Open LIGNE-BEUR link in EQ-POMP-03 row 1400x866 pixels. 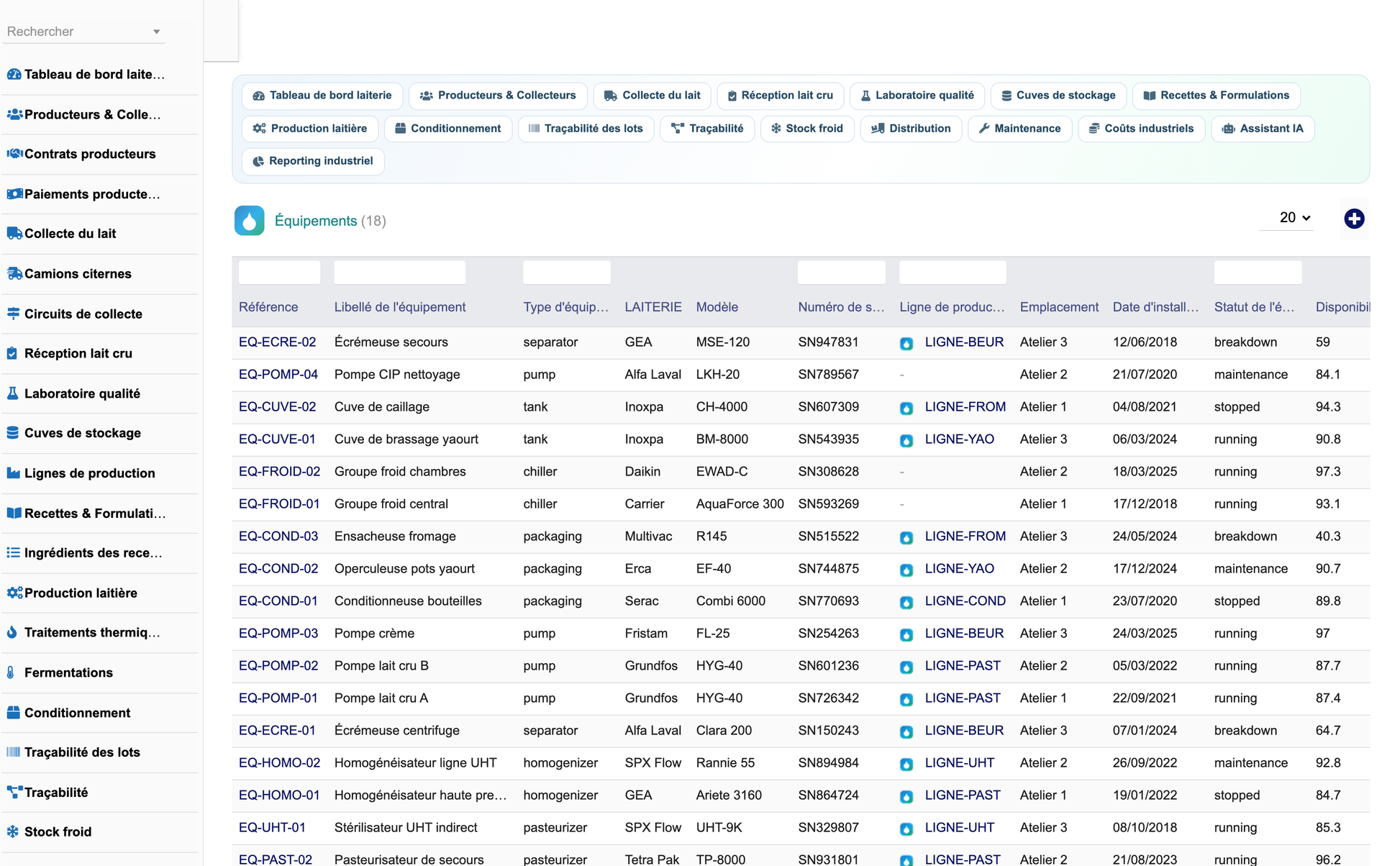tap(964, 633)
